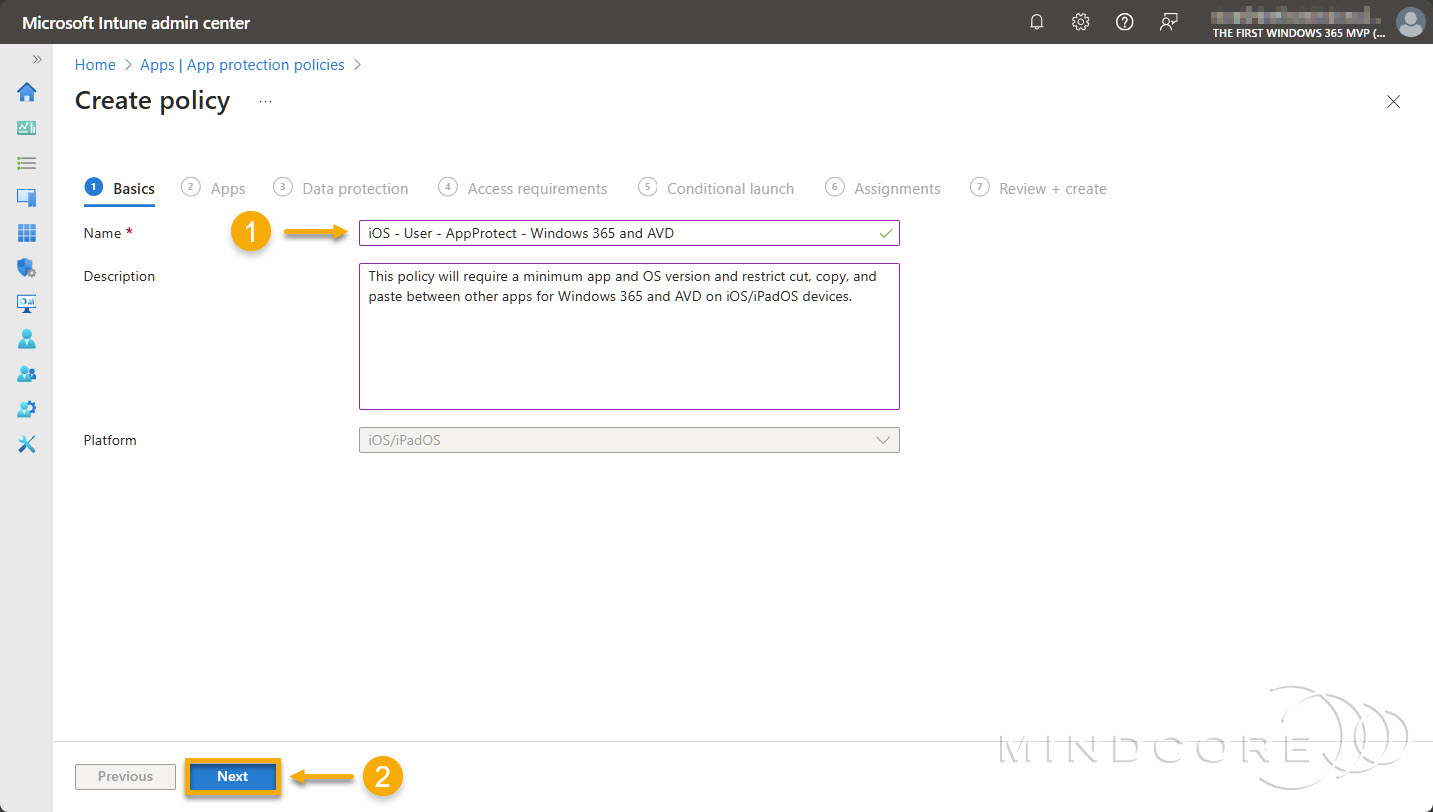
Task: Click into the policy Name field
Action: (x=629, y=233)
